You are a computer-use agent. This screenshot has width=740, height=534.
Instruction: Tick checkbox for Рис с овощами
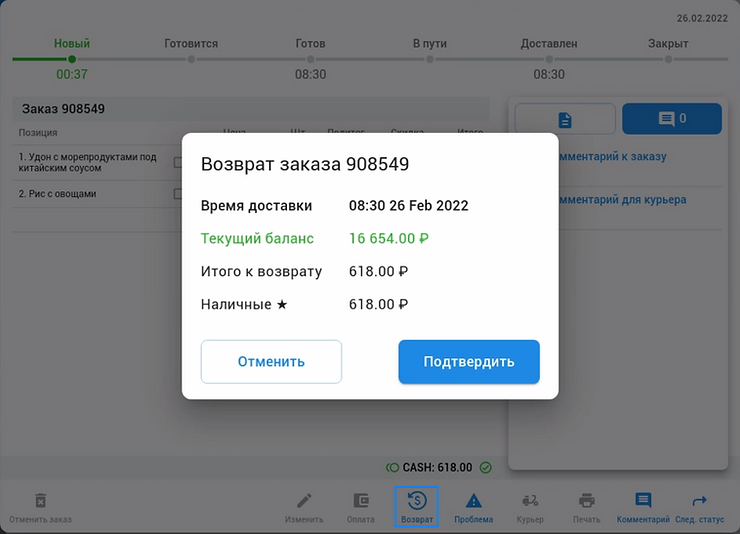[x=178, y=193]
